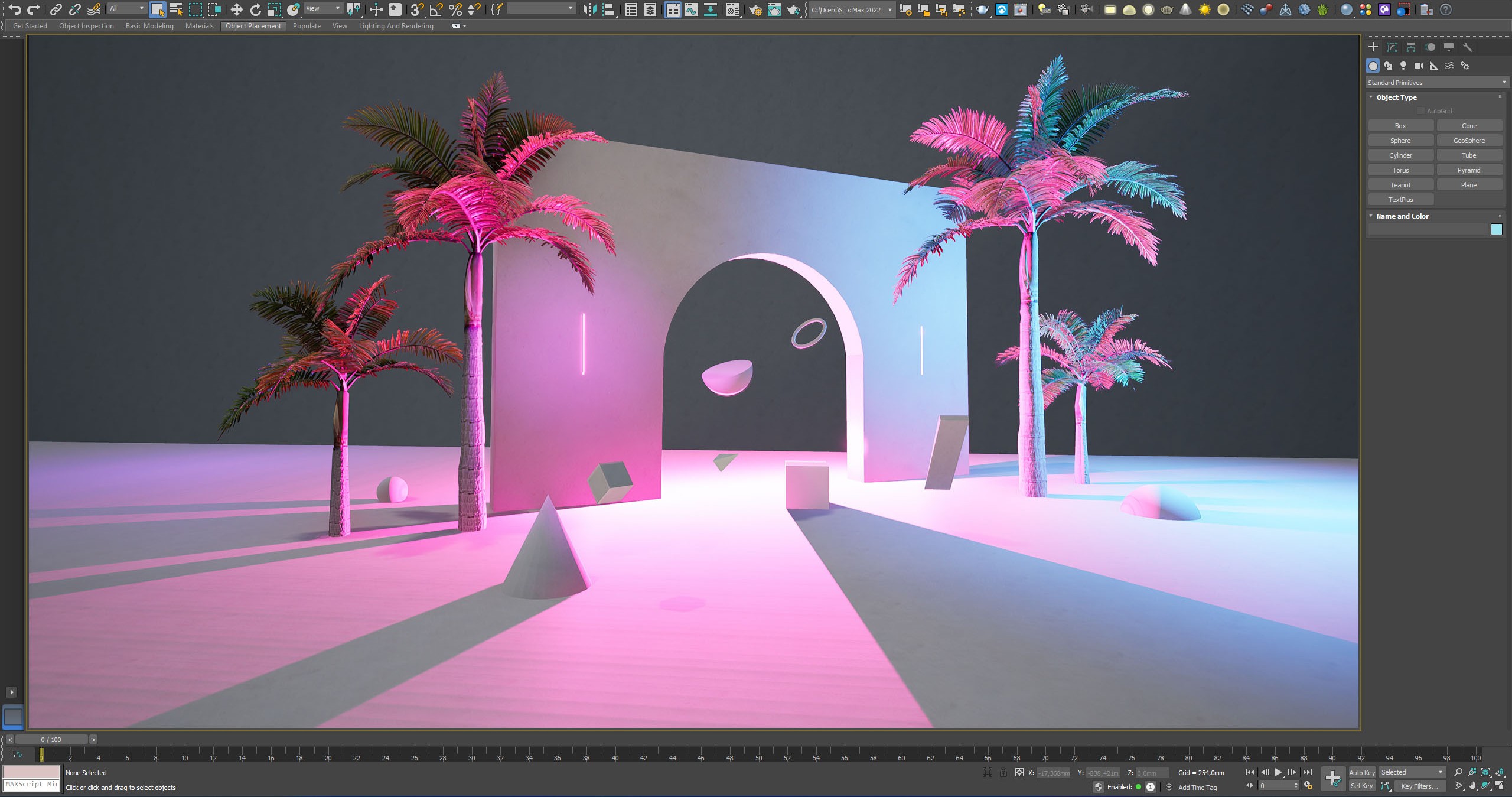This screenshot has width=1512, height=797.
Task: Open the Selected key filter dropdown
Action: (1412, 772)
